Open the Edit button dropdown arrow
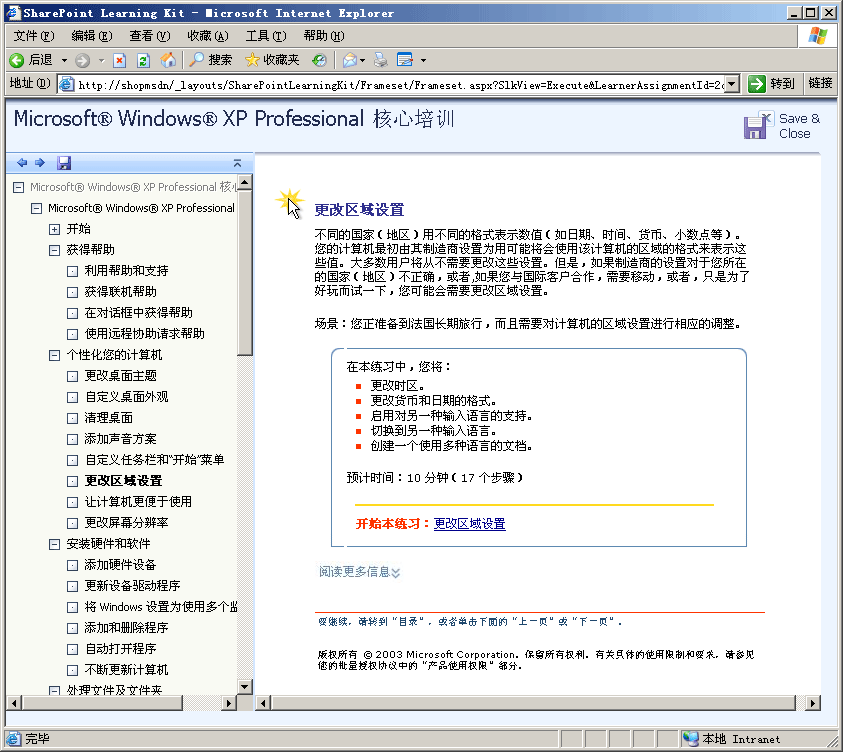The width and height of the screenshot is (843, 752). [423, 60]
